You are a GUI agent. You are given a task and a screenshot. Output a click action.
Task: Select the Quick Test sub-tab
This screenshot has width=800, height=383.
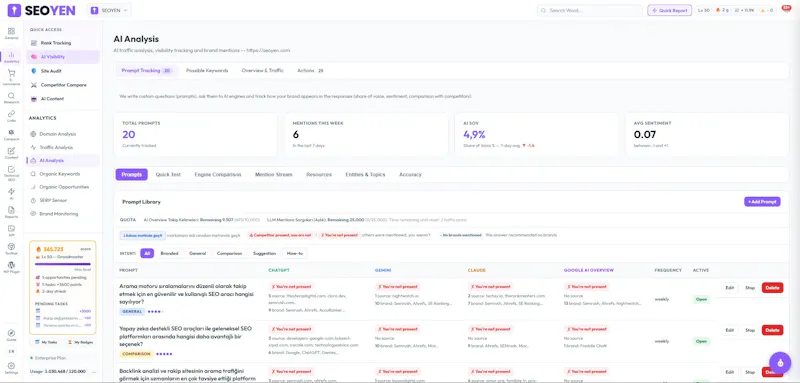tap(168, 174)
